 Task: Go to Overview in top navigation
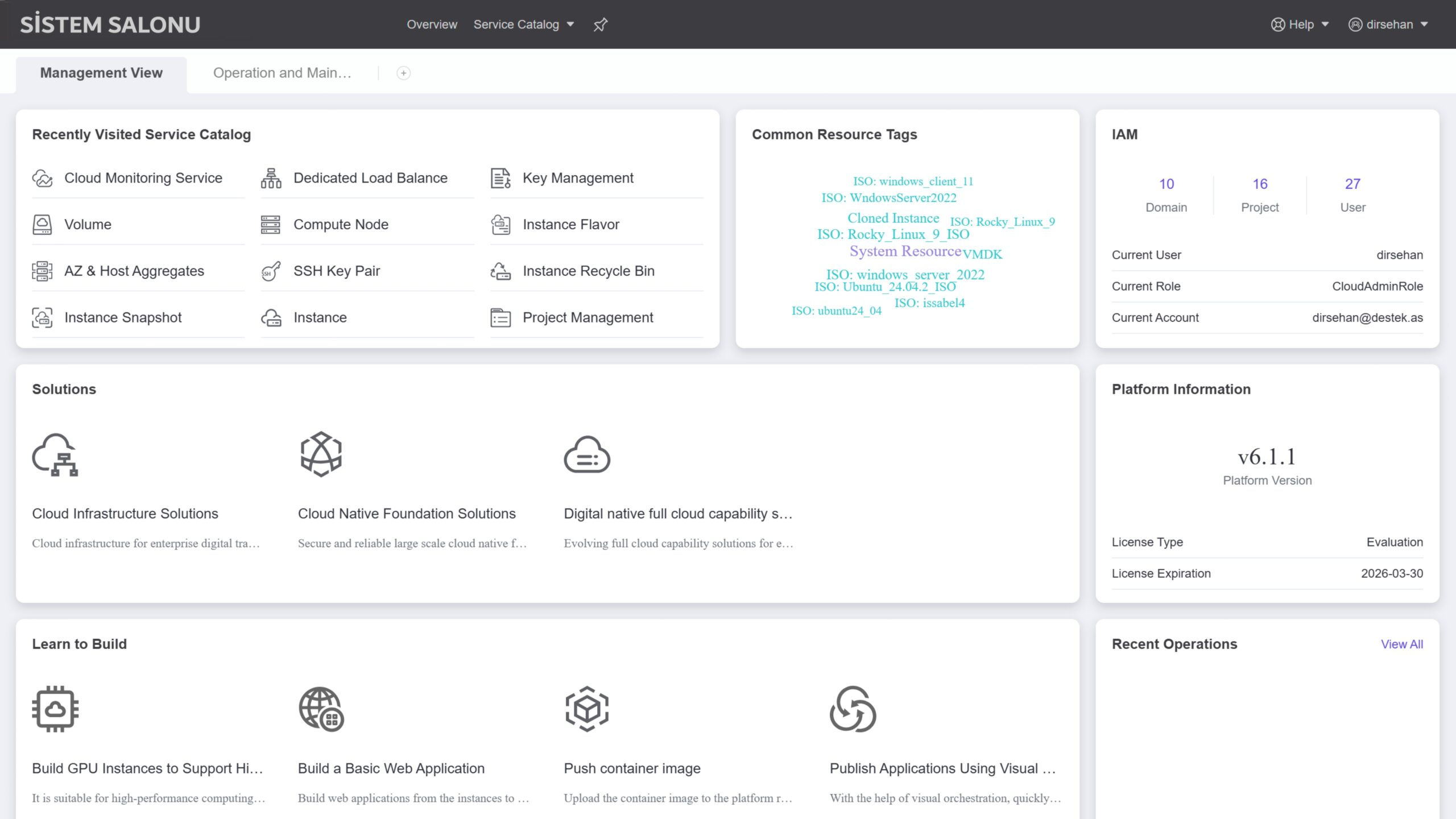point(432,24)
